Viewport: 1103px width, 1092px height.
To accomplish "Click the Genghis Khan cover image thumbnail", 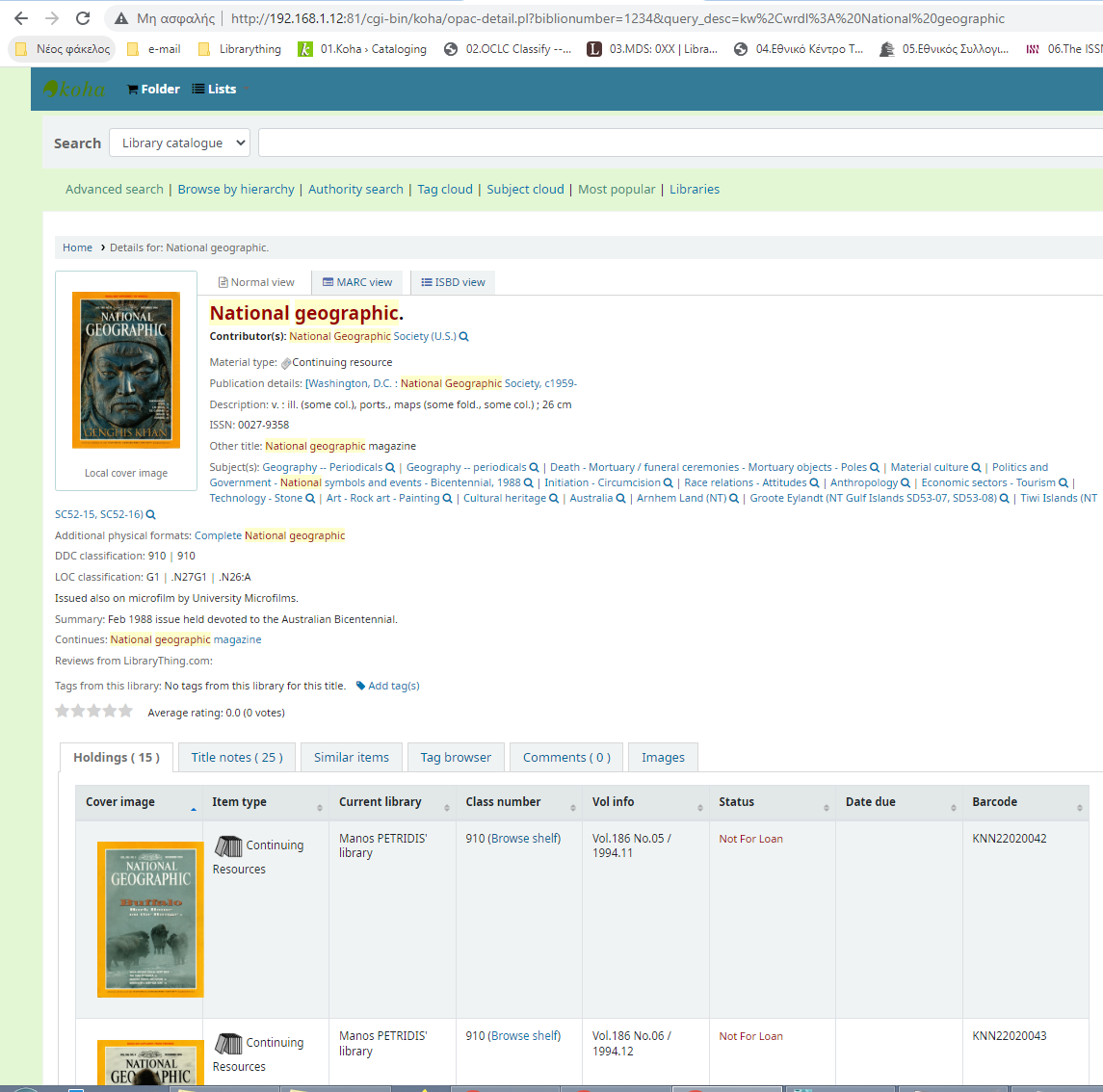I will 126,370.
